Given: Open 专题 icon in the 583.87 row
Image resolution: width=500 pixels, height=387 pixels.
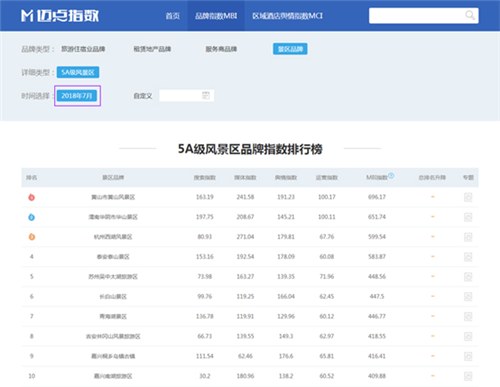Looking at the screenshot, I should coord(468,257).
